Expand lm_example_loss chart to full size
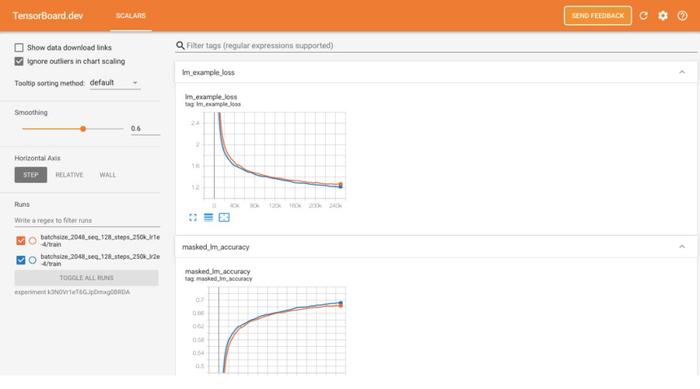 192,218
